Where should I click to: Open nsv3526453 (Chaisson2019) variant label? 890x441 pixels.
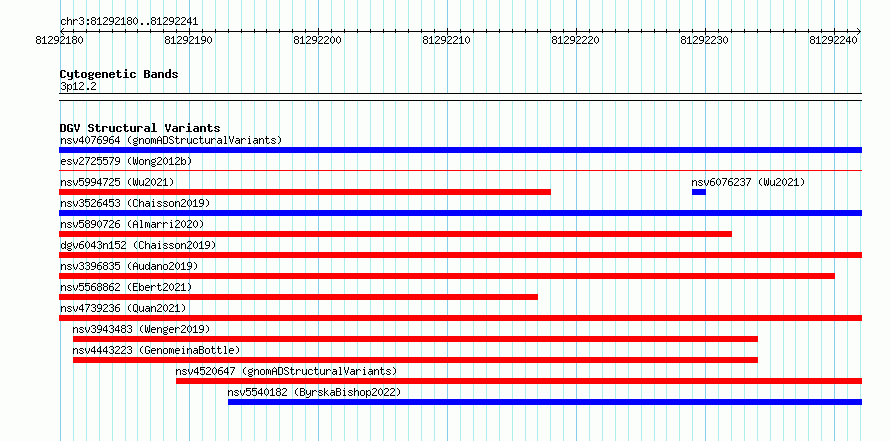[135, 203]
